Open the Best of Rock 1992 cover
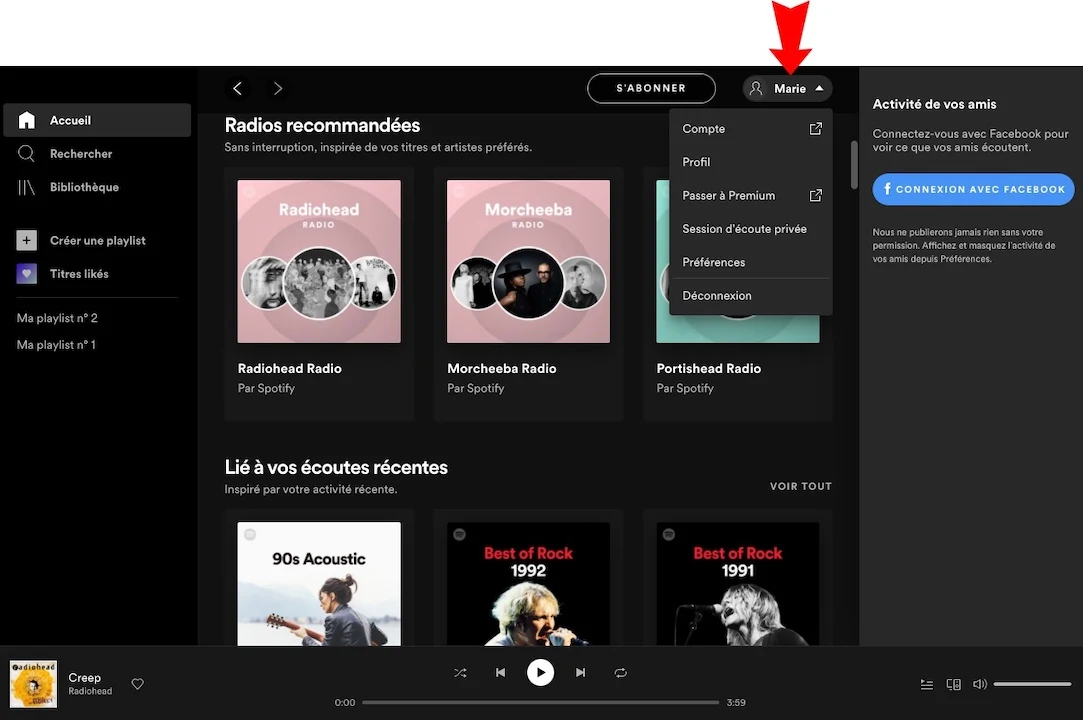Image resolution: width=1083 pixels, height=720 pixels. point(528,584)
